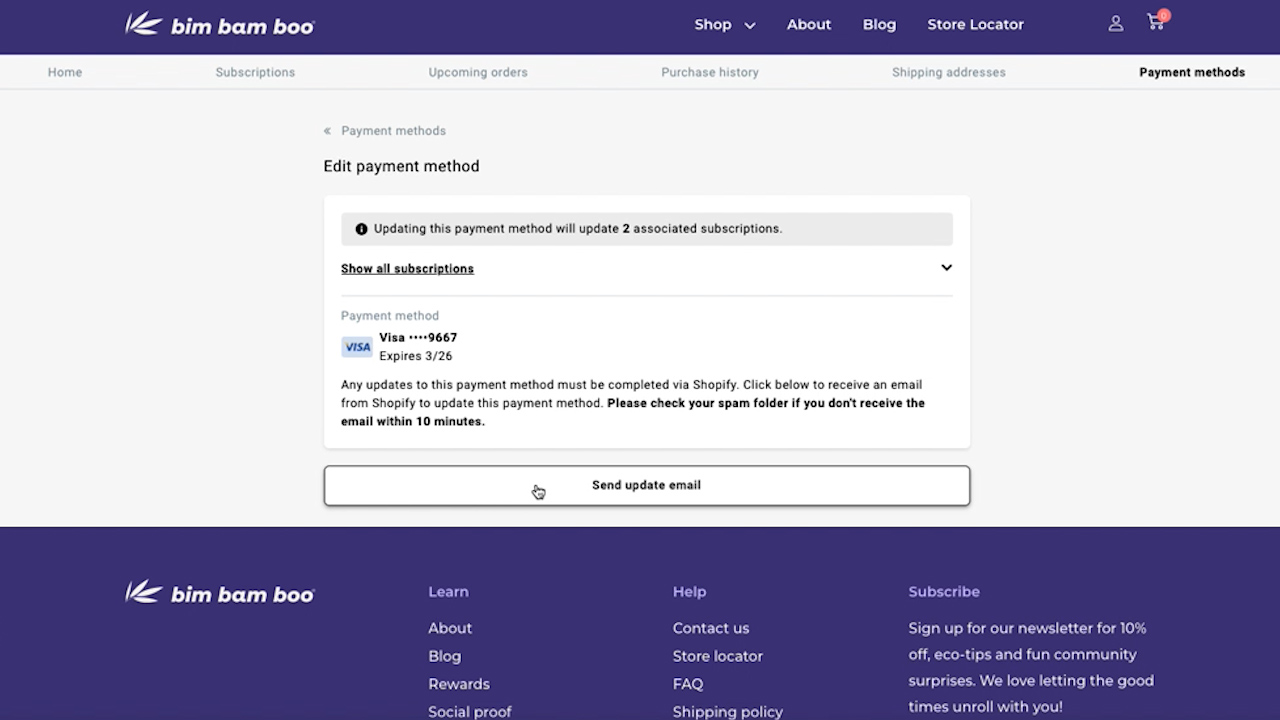Expand the Shop dropdown menu
The image size is (1280, 720).
point(725,25)
